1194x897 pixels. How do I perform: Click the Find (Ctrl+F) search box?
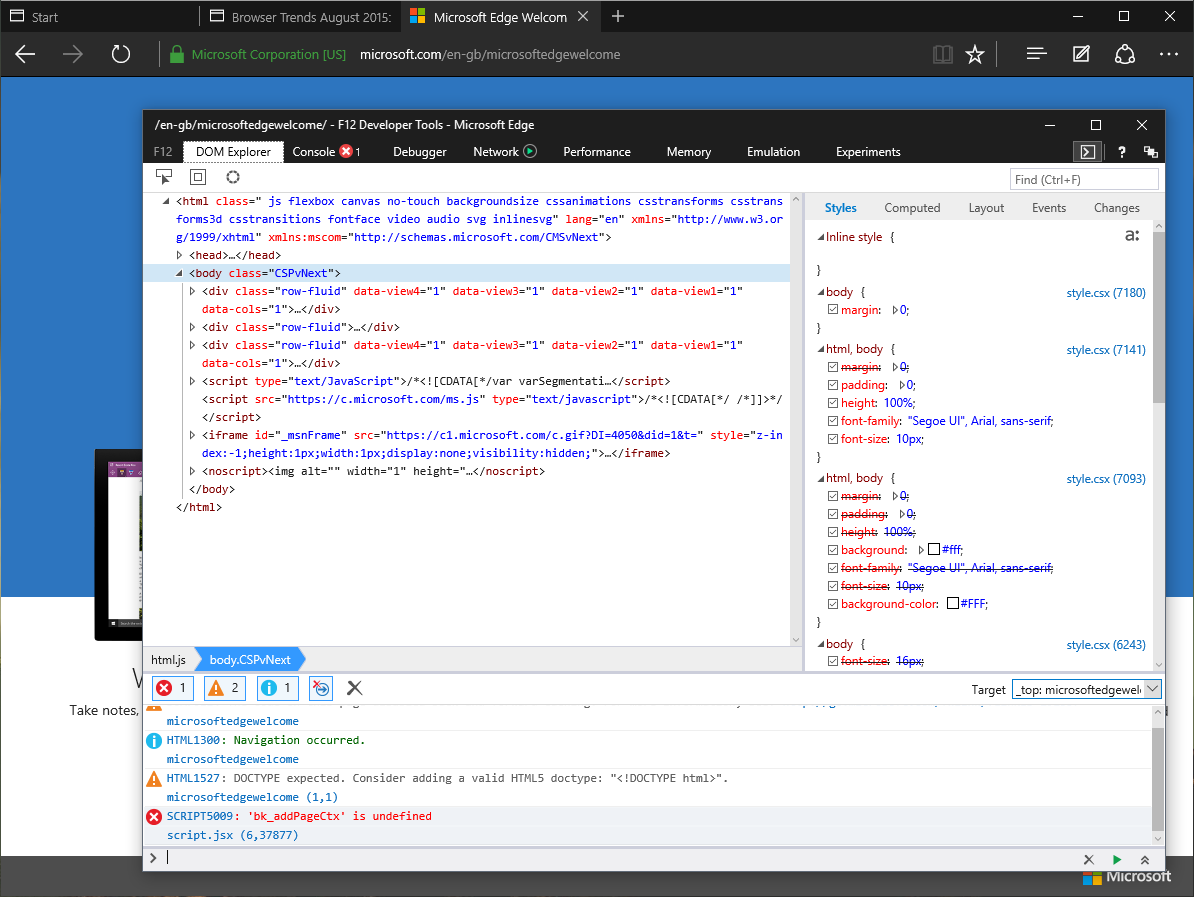tap(1084, 180)
